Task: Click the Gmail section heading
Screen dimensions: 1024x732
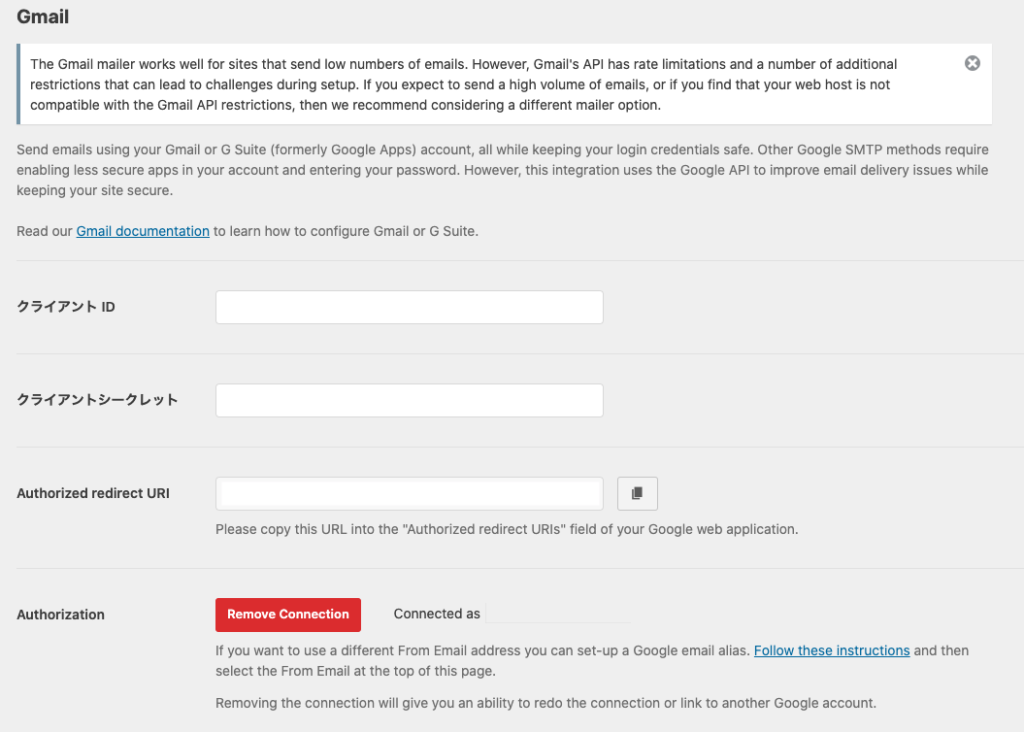Action: pos(43,17)
